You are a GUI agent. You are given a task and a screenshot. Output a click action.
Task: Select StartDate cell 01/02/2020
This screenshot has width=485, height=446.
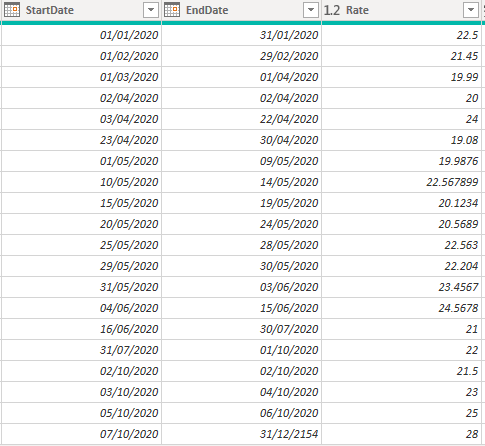[81, 56]
